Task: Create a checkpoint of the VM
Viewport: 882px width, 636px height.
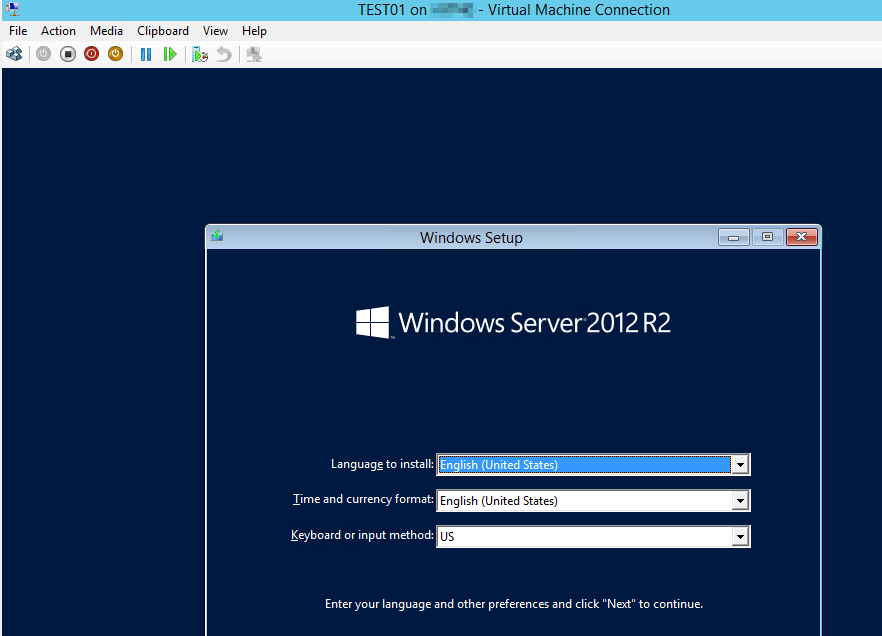Action: (200, 54)
